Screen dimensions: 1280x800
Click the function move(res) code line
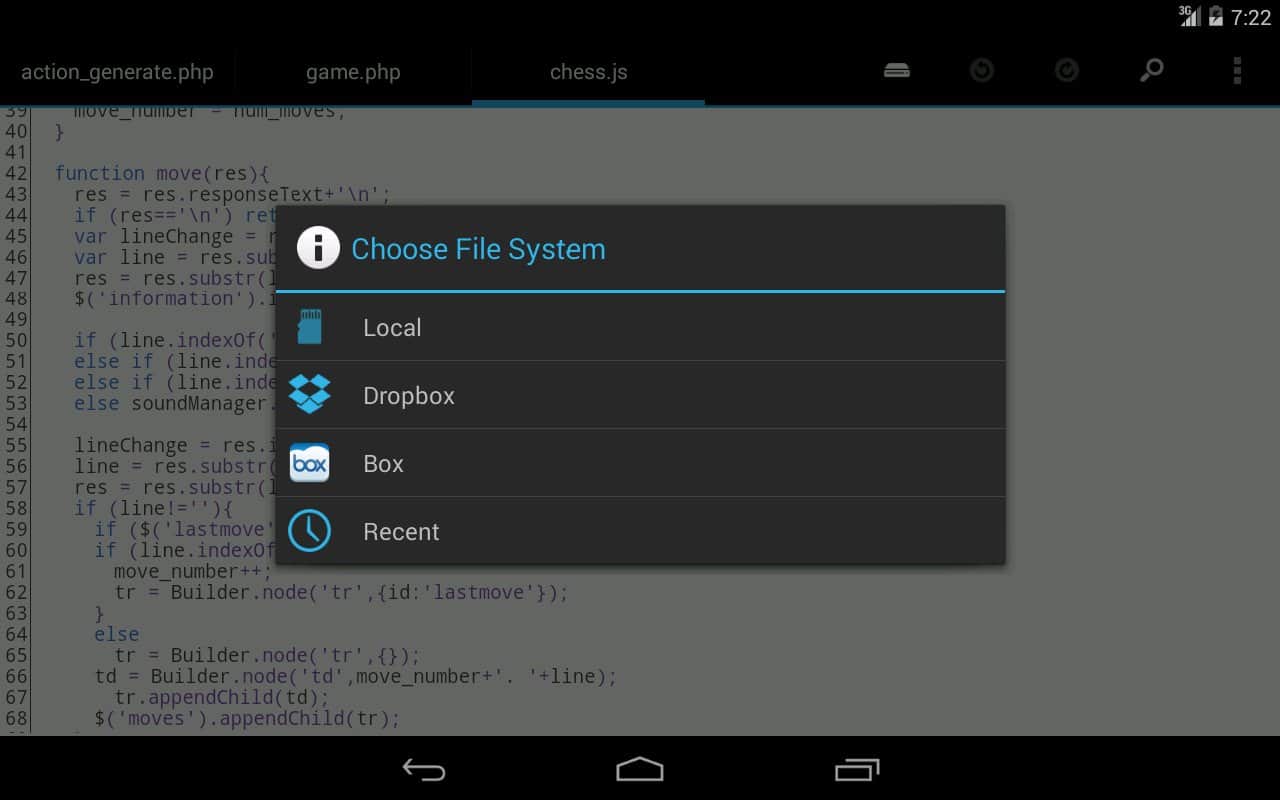point(162,173)
